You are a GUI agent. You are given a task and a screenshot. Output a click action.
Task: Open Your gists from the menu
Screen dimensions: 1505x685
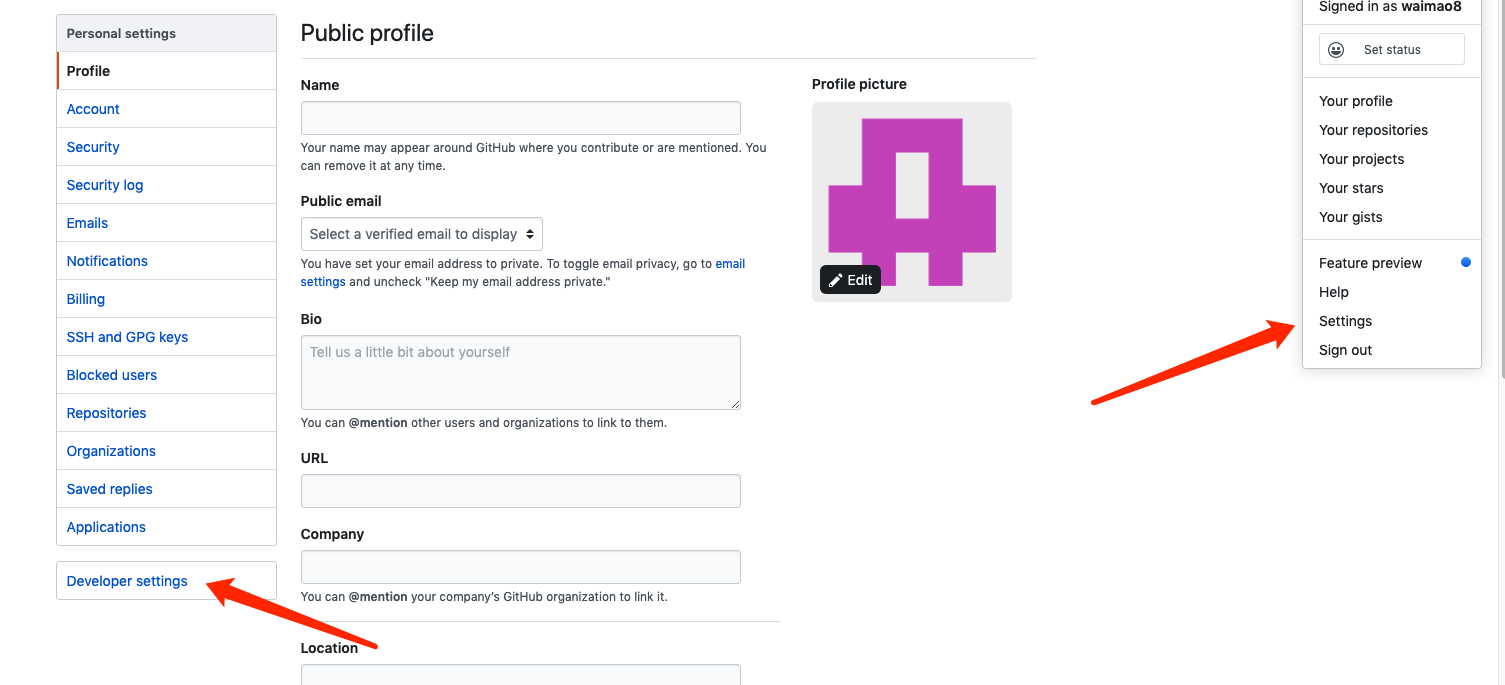1350,217
